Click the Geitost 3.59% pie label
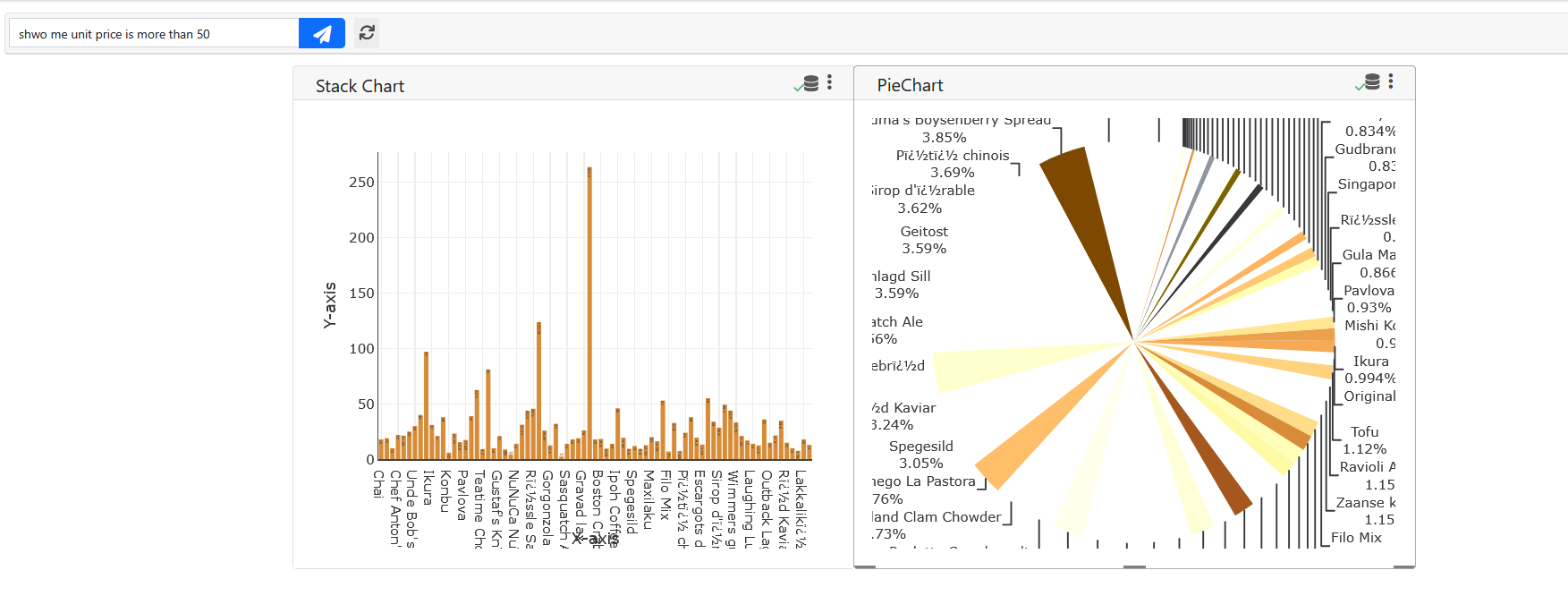The height and width of the screenshot is (596, 1568). click(x=924, y=240)
